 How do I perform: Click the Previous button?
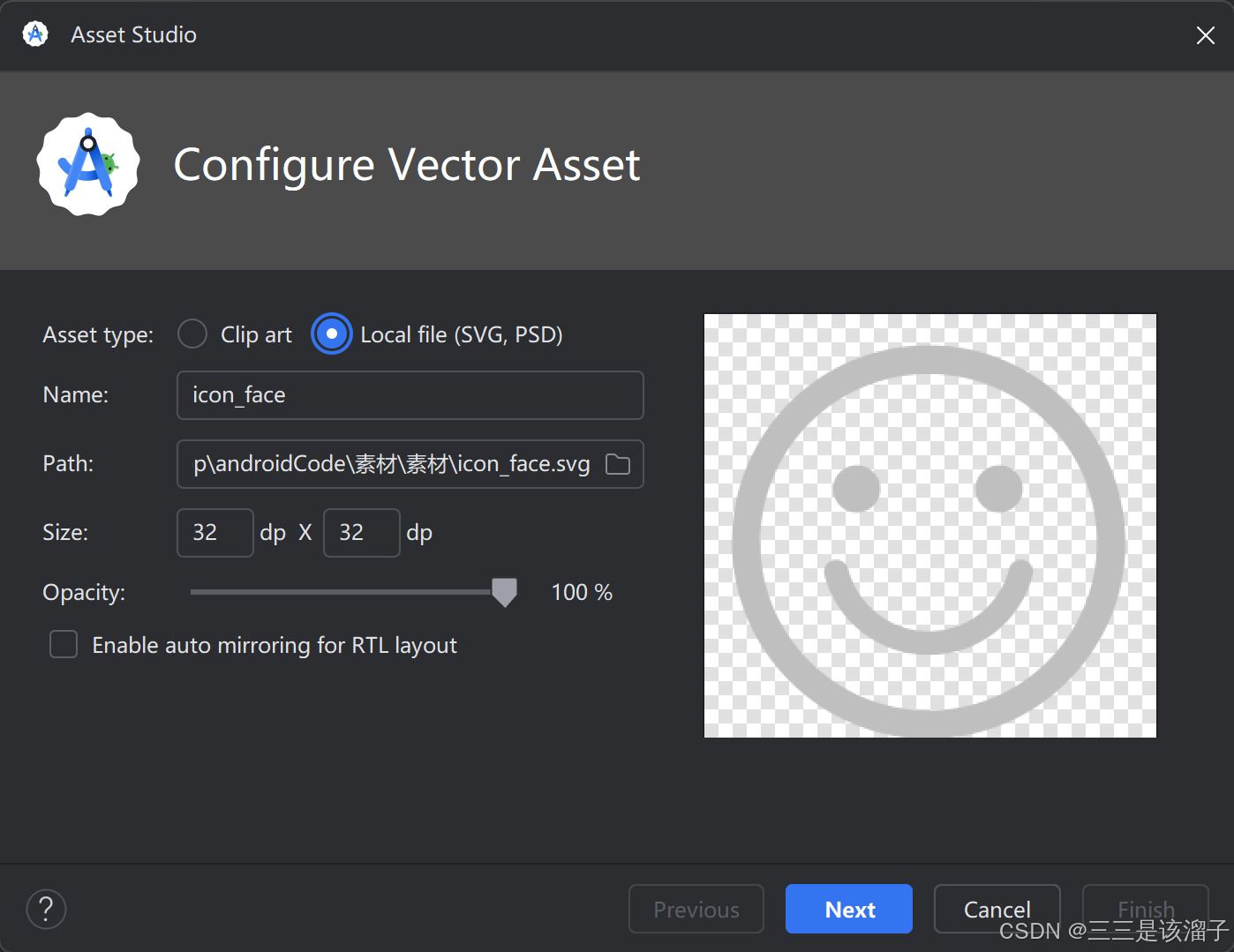pyautogui.click(x=696, y=909)
